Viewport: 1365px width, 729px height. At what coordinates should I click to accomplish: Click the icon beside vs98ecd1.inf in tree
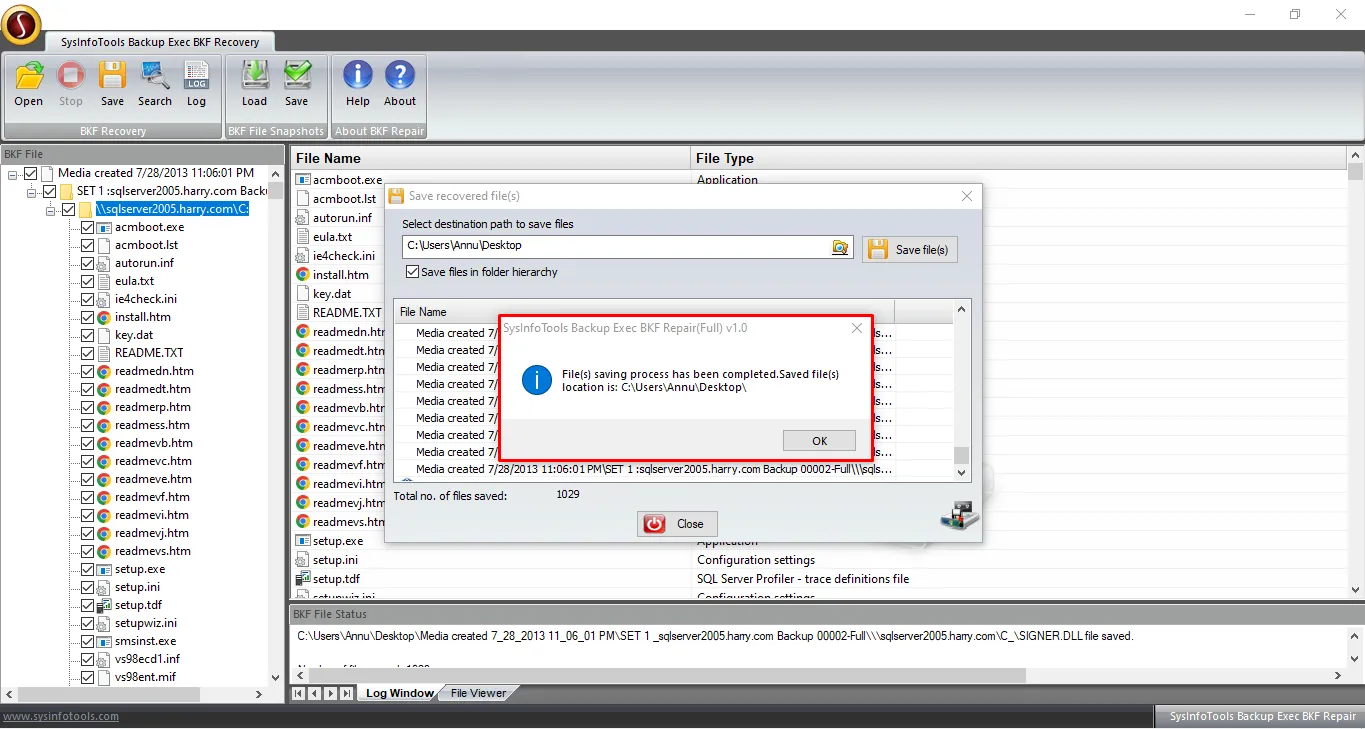(103, 659)
